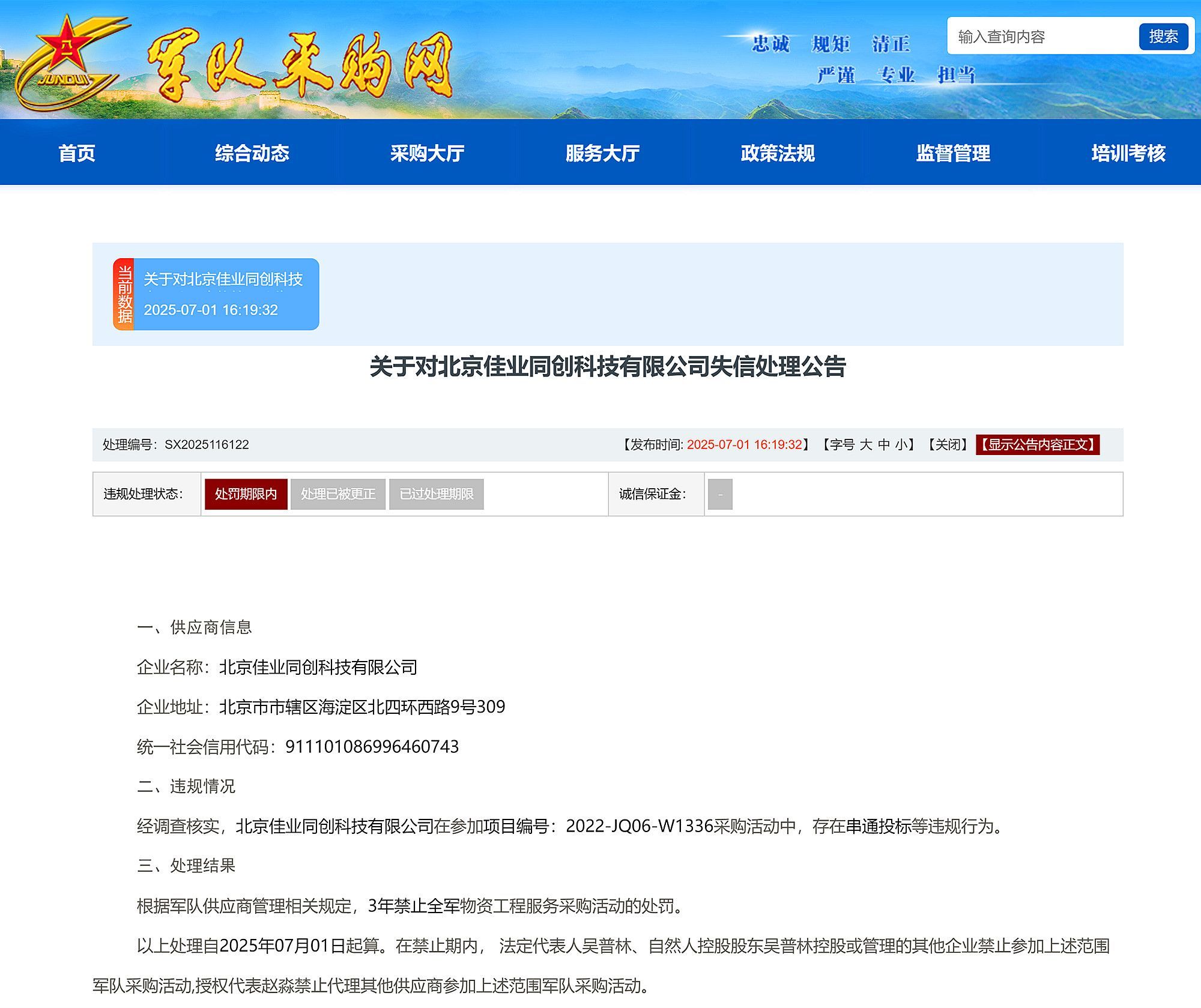Click the 企业地址 address line

coord(321,707)
